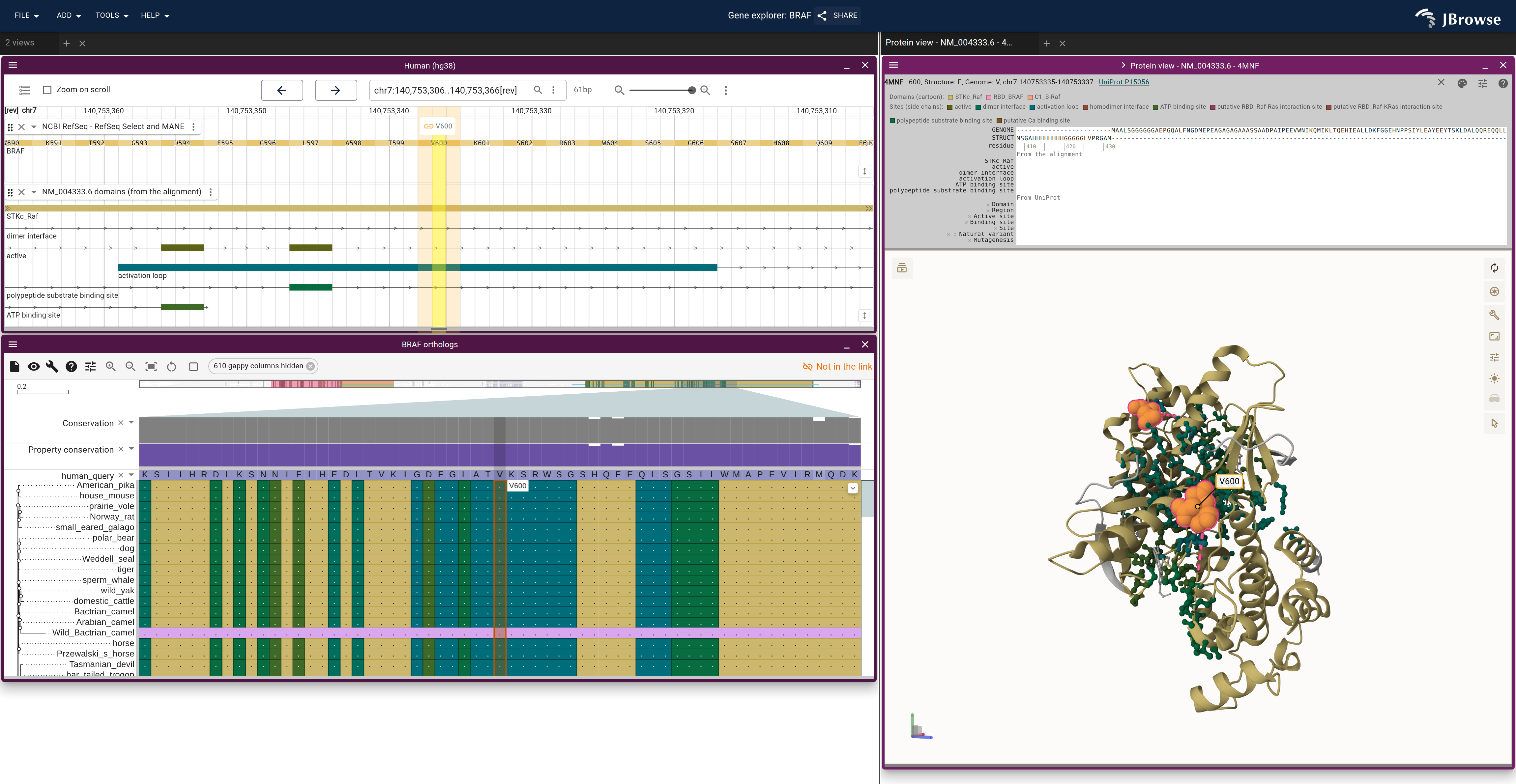Expand the chevron beside Protein view title
The image size is (1516, 784).
click(x=1123, y=65)
